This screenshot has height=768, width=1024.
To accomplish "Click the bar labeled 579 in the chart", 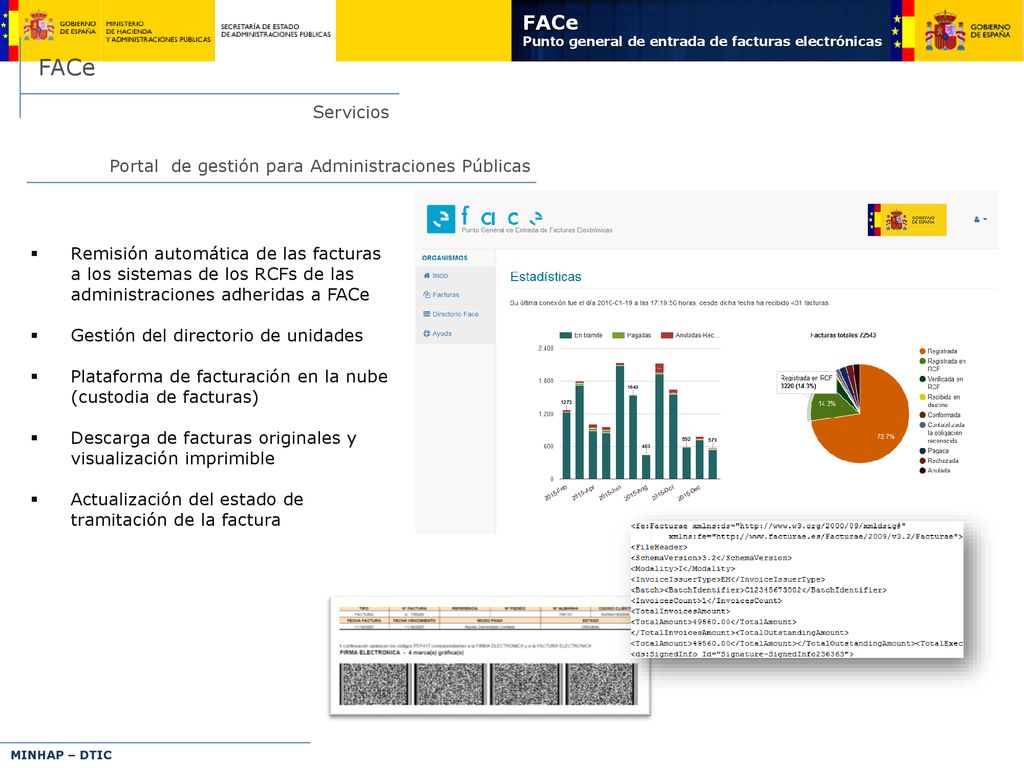I will (712, 463).
